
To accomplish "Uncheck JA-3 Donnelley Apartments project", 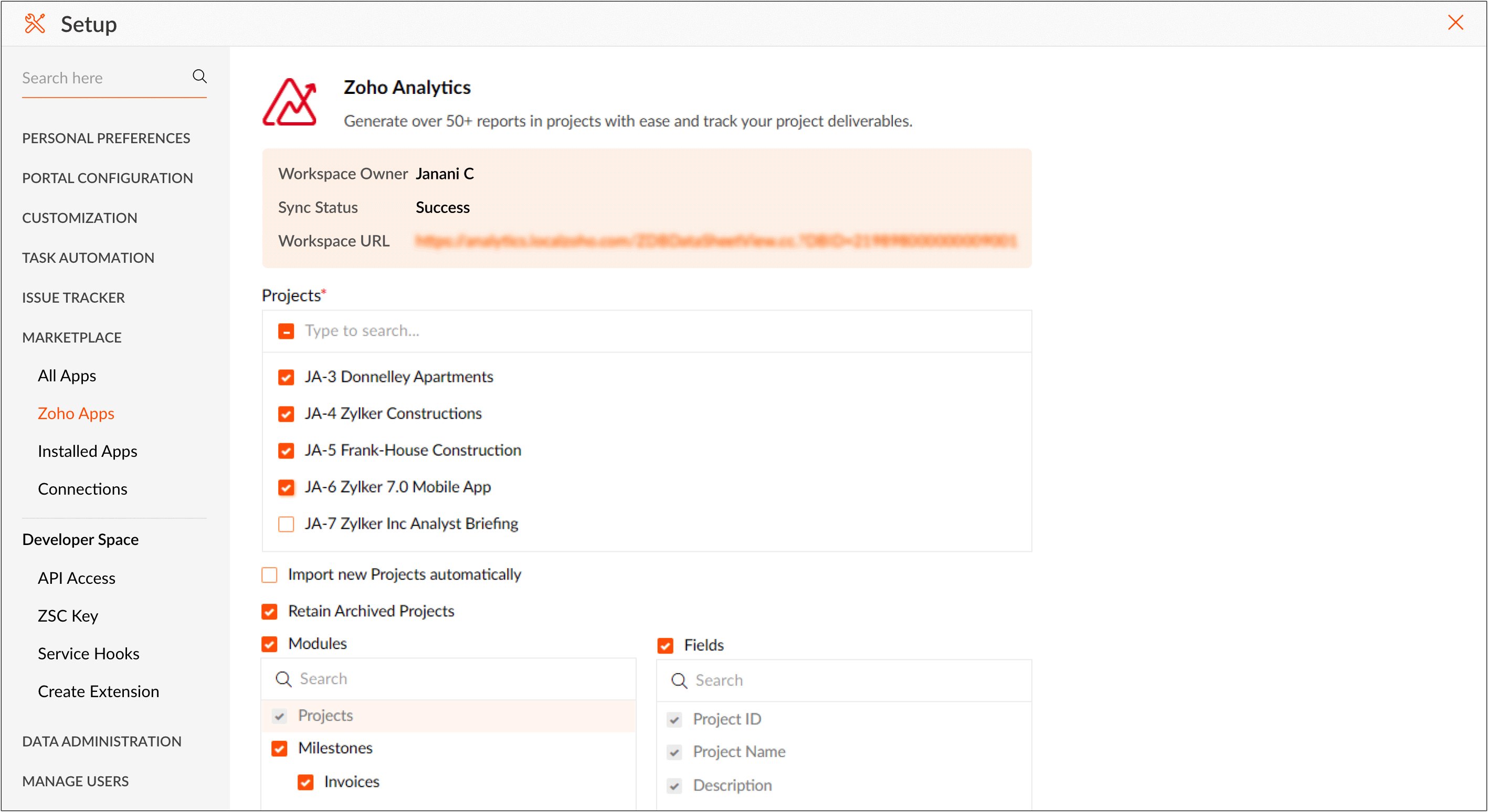I will (286, 377).
